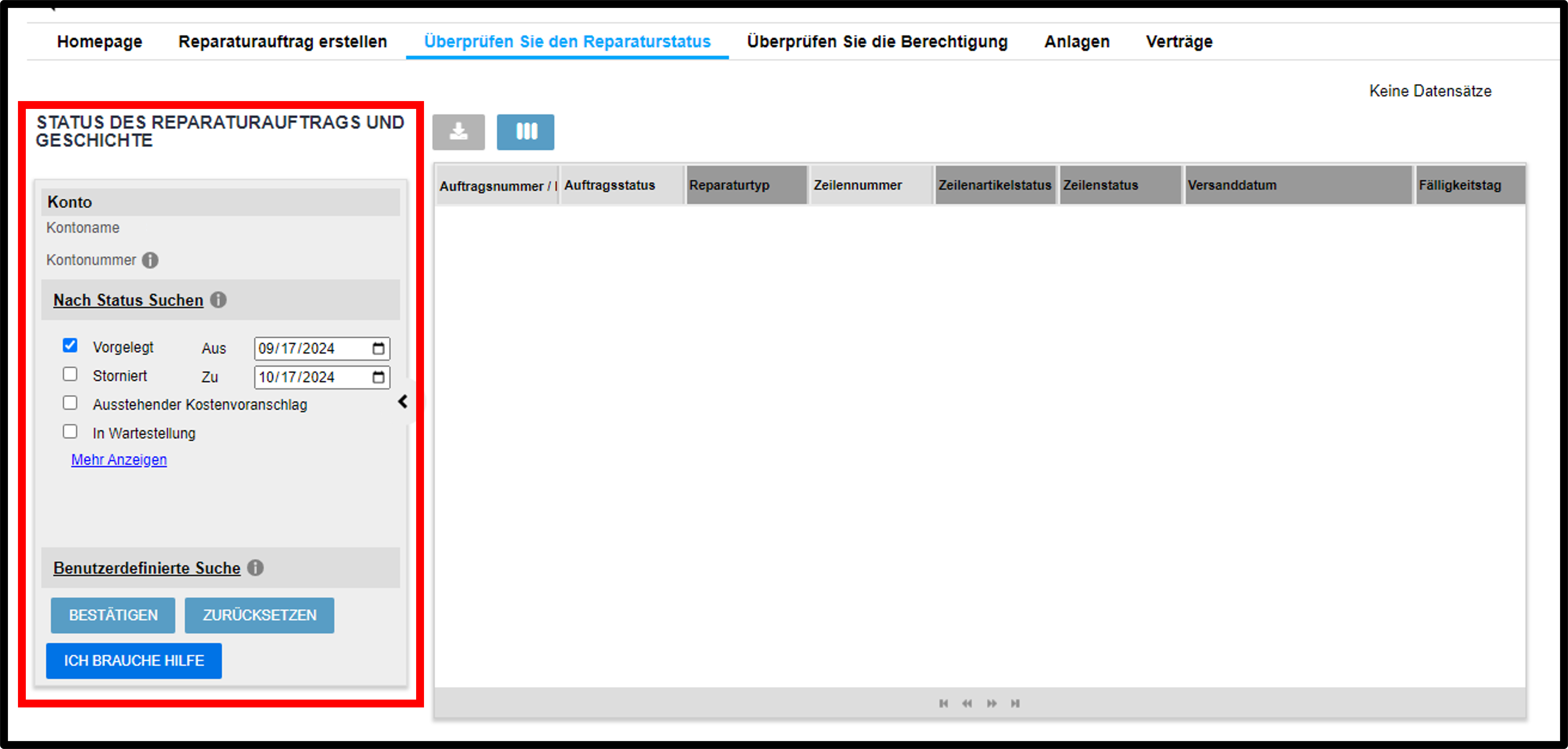Click the Zeilennummer column header

[x=872, y=185]
